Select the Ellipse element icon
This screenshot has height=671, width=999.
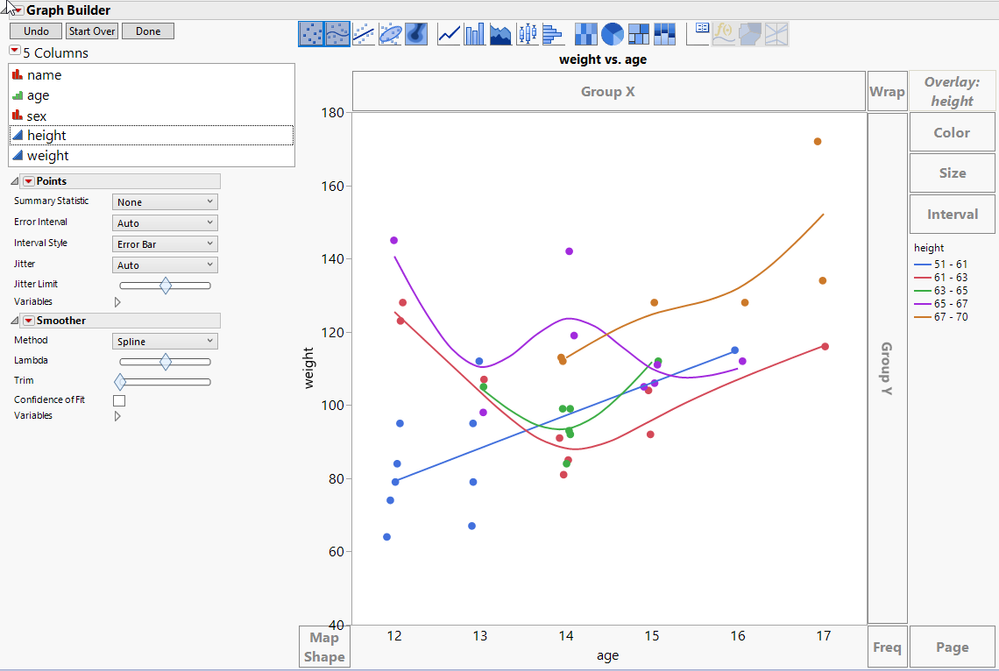tap(390, 34)
